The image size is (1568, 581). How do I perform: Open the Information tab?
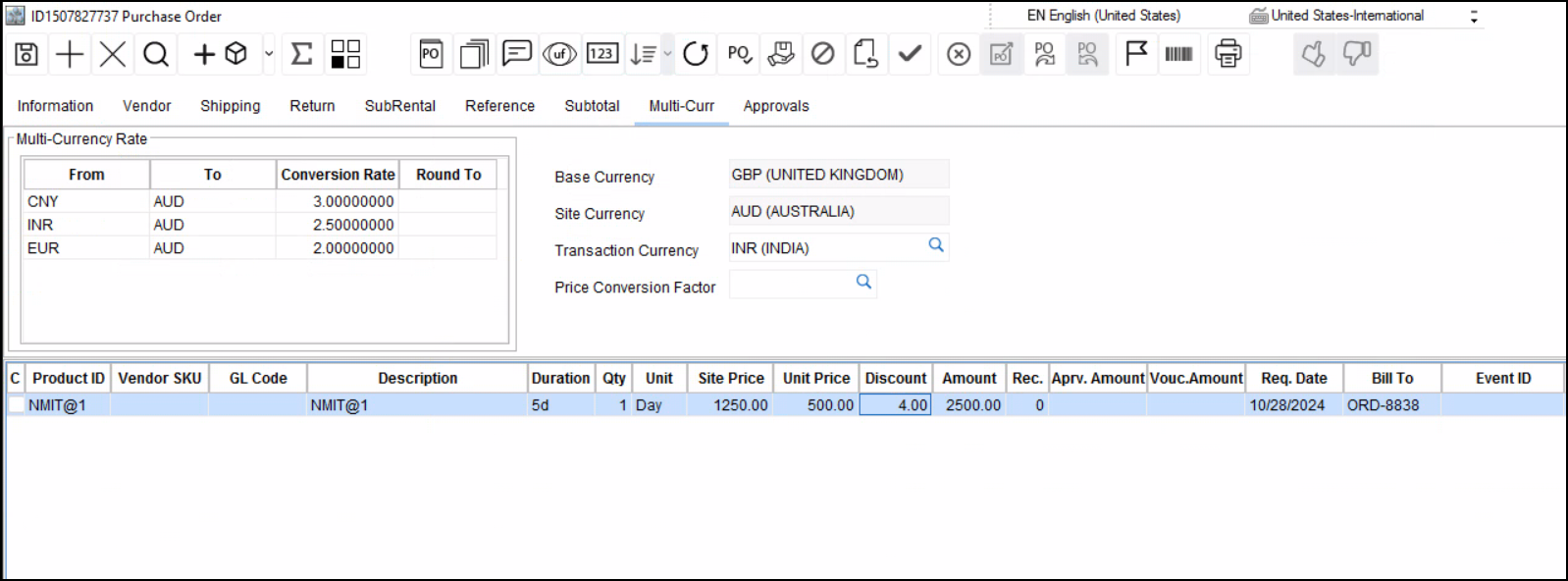(x=55, y=106)
